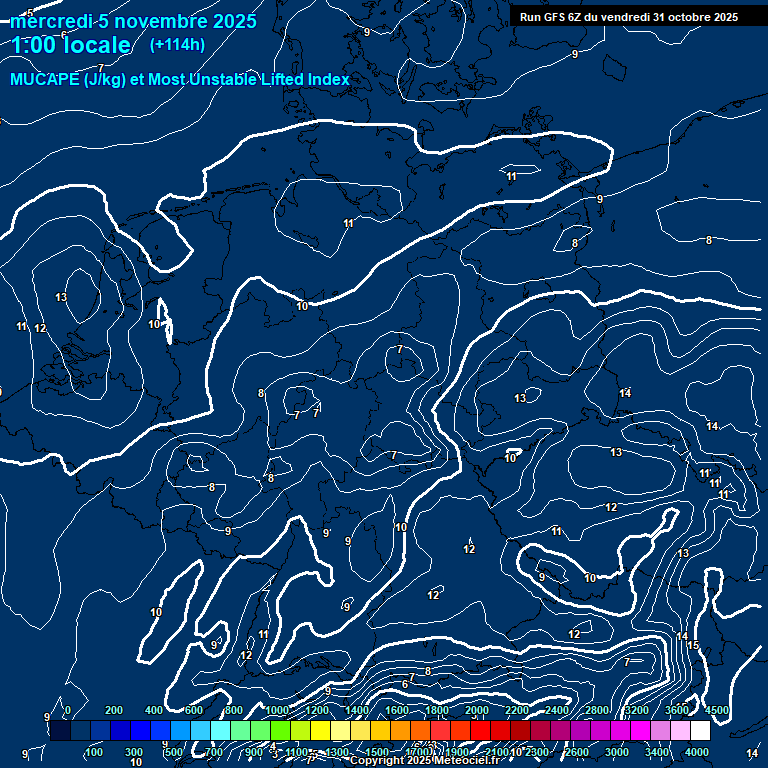The height and width of the screenshot is (768, 768).
Task: Select the cyan legend swatch
Action: 220,730
